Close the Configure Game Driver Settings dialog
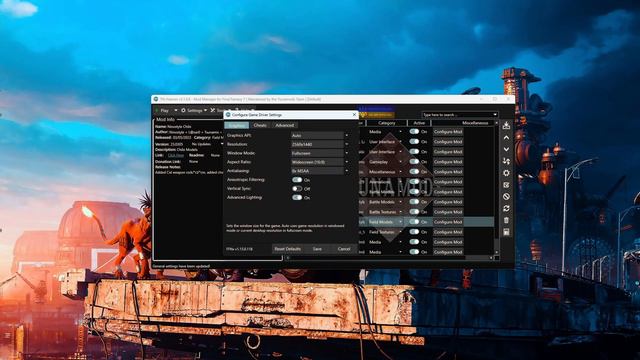Screen dimensions: 640x360 354,115
